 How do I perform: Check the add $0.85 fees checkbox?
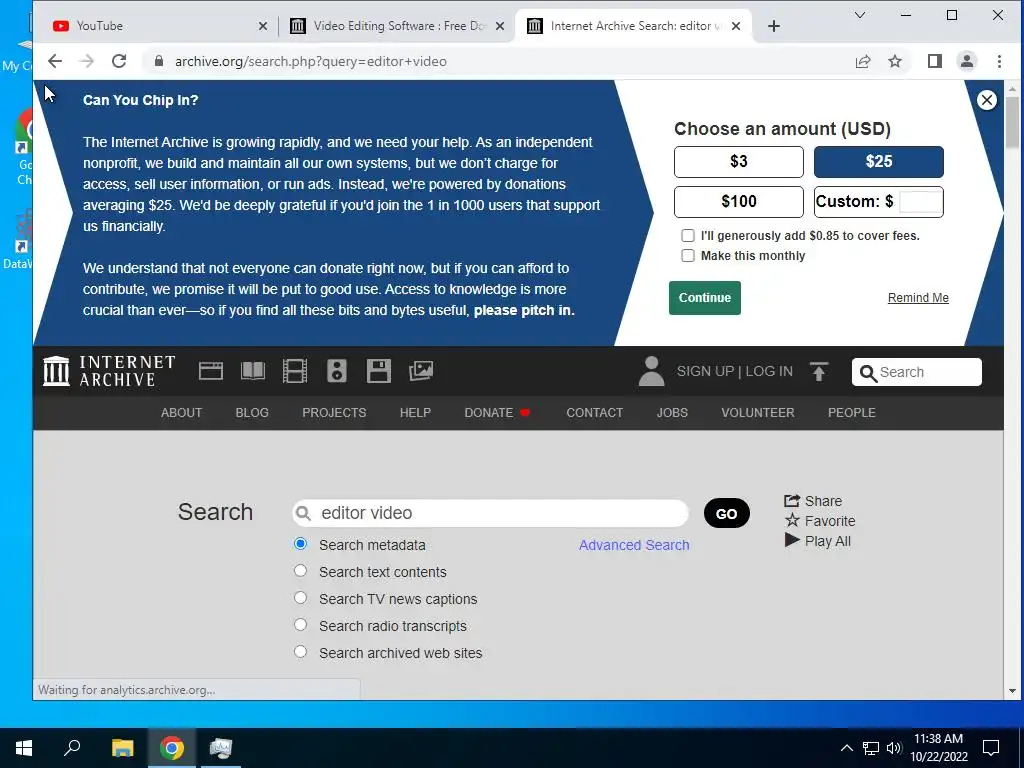point(688,236)
